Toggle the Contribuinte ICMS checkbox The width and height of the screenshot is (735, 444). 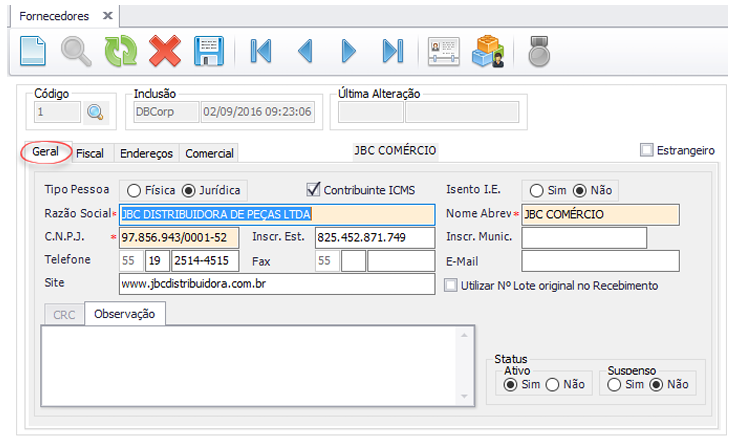pyautogui.click(x=313, y=189)
